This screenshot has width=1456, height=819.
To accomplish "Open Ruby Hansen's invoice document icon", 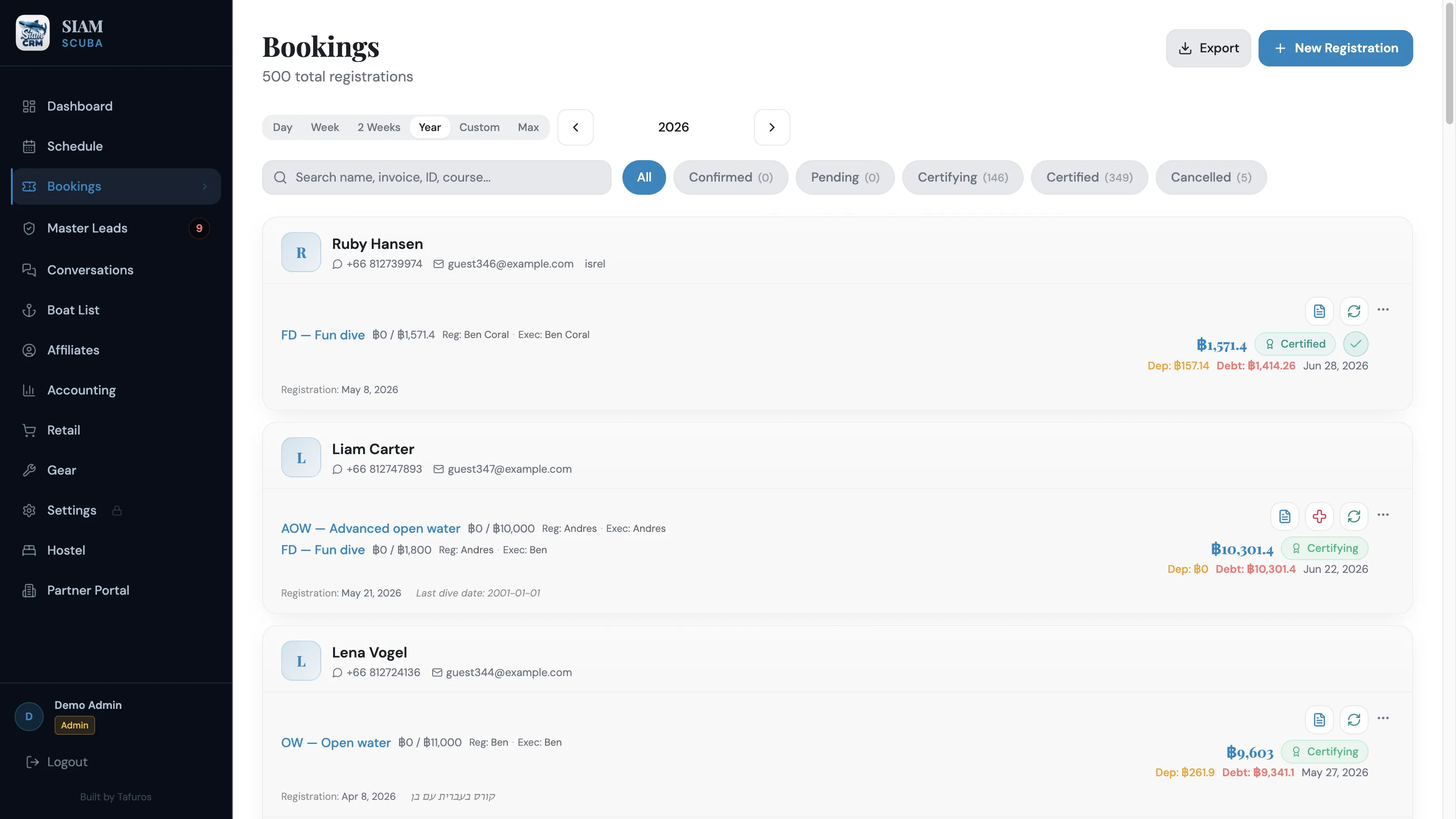I will 1319,311.
